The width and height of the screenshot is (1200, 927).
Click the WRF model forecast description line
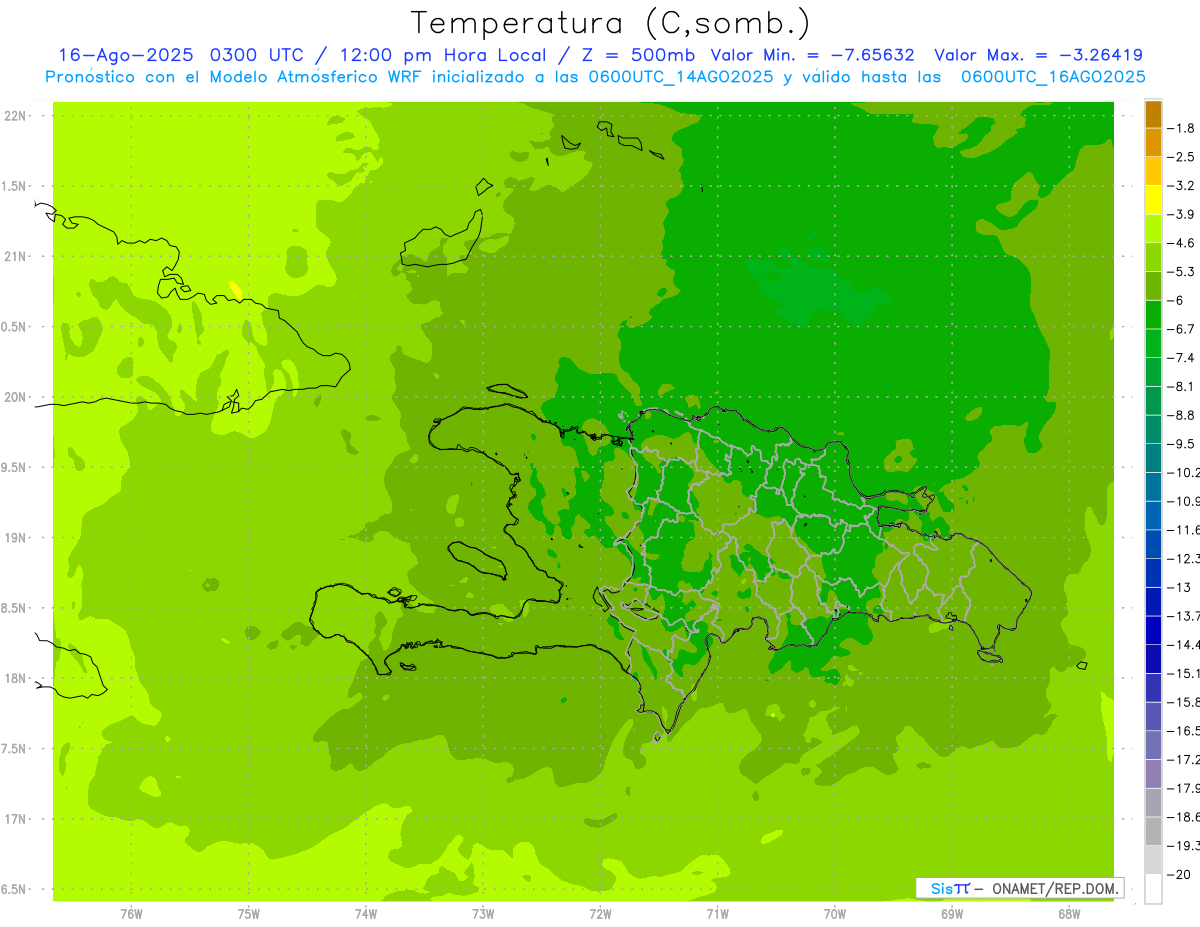click(x=595, y=77)
